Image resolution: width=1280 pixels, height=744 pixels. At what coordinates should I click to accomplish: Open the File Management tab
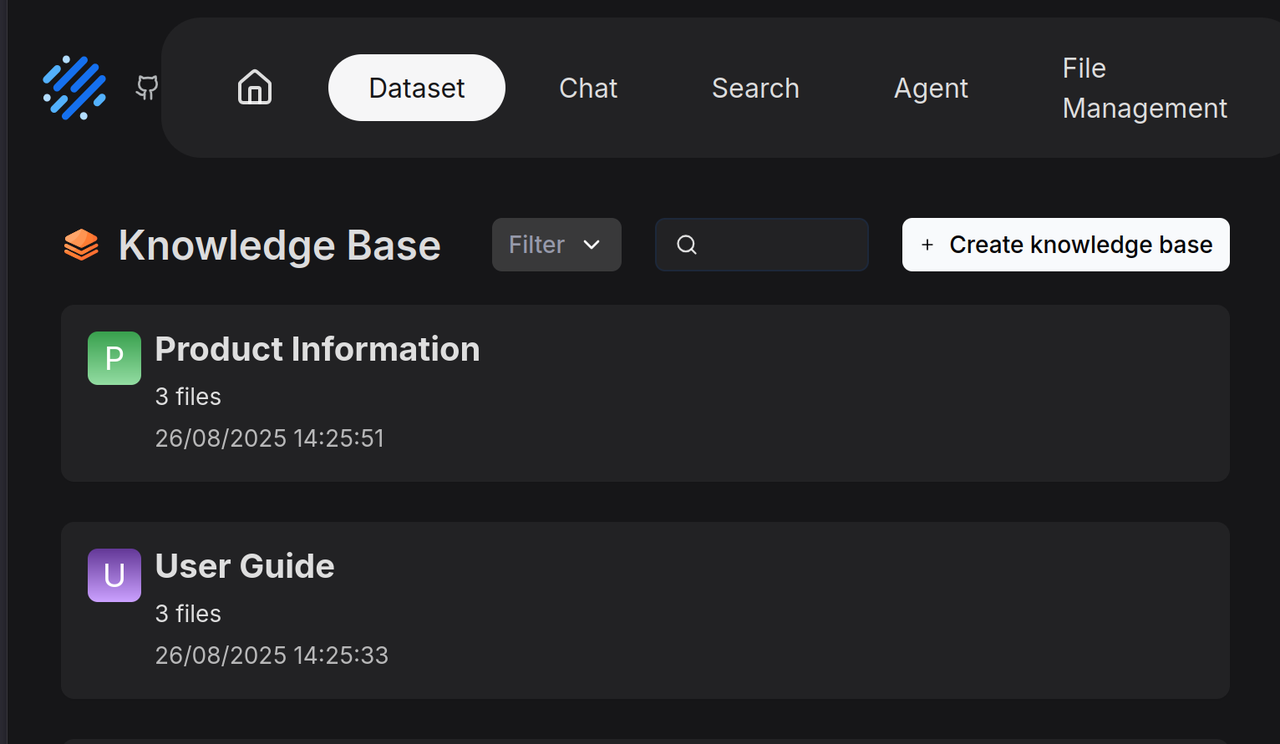(1144, 88)
